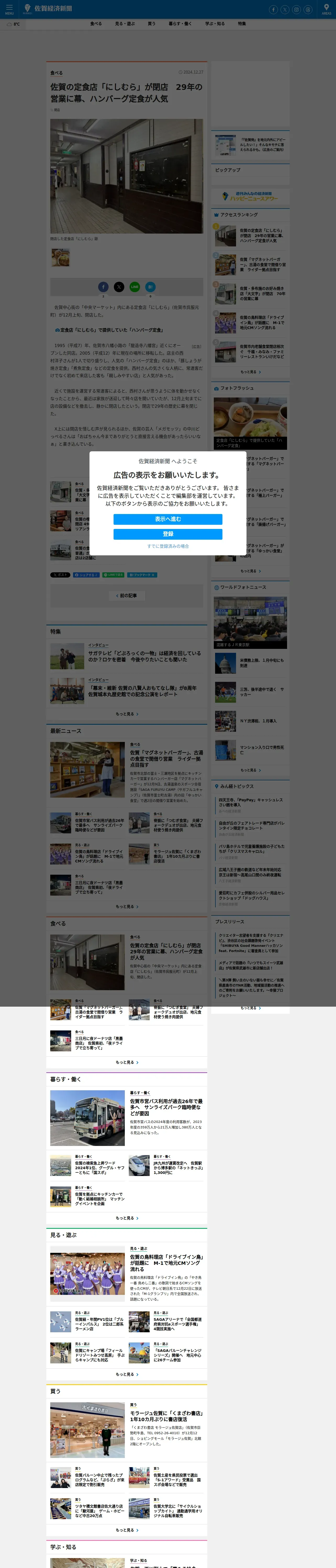Expand もっと見る under アクセスランキング

(x=250, y=372)
